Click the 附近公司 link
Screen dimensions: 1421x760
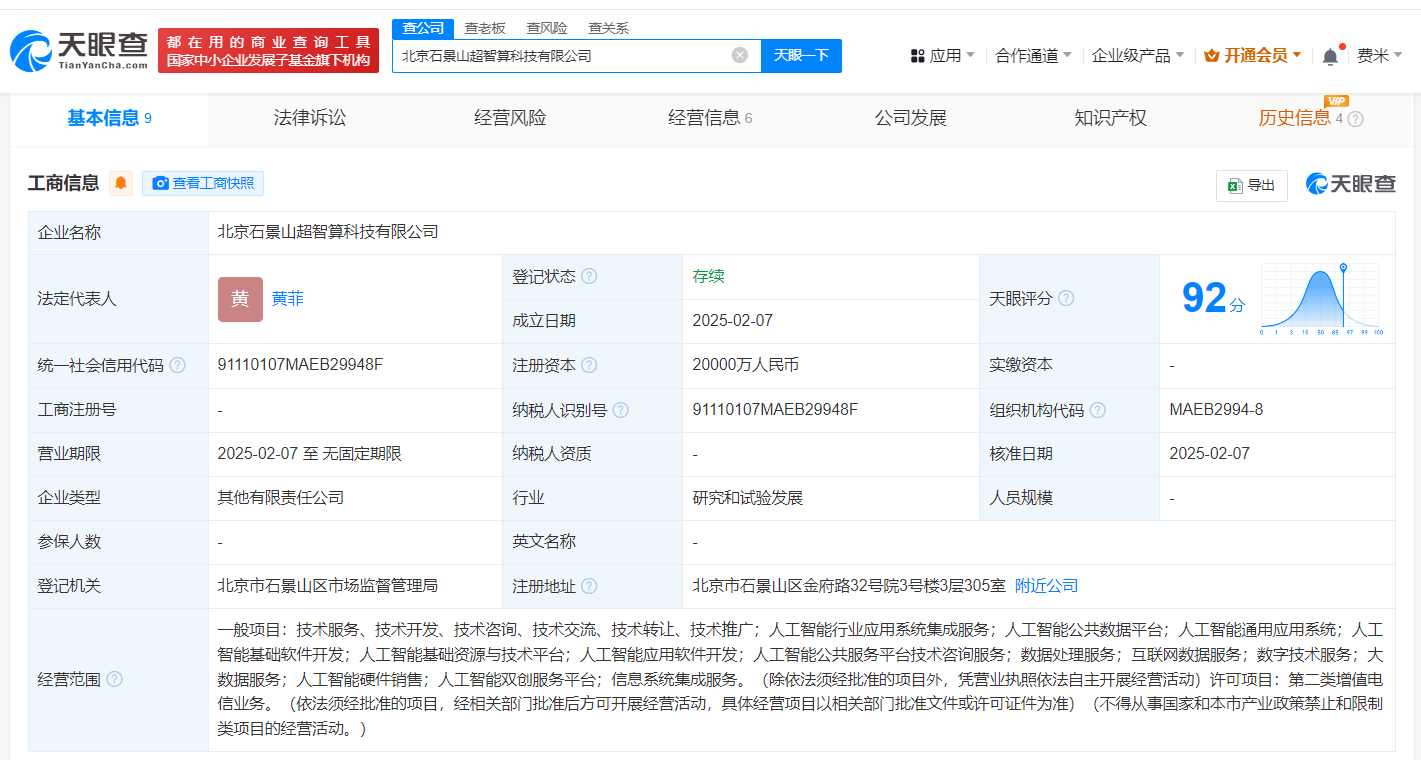1046,586
